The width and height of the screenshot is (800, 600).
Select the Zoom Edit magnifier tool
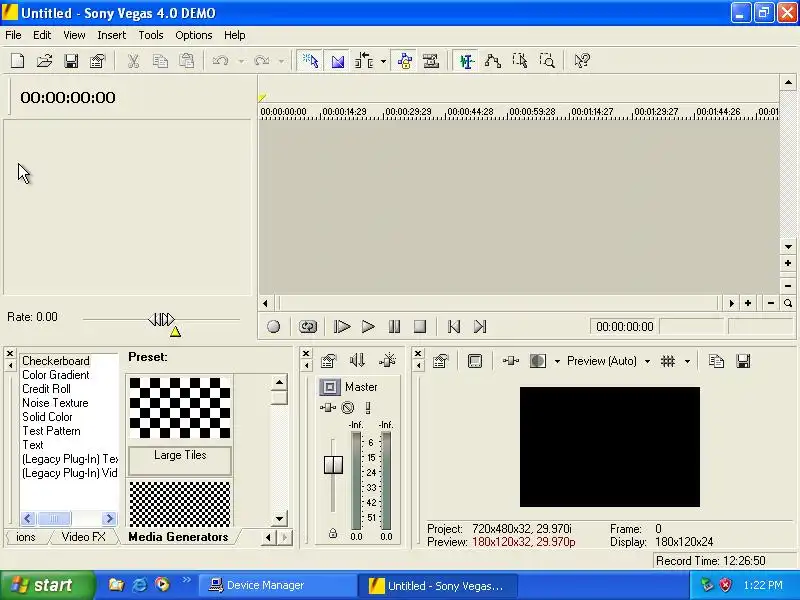tap(547, 61)
